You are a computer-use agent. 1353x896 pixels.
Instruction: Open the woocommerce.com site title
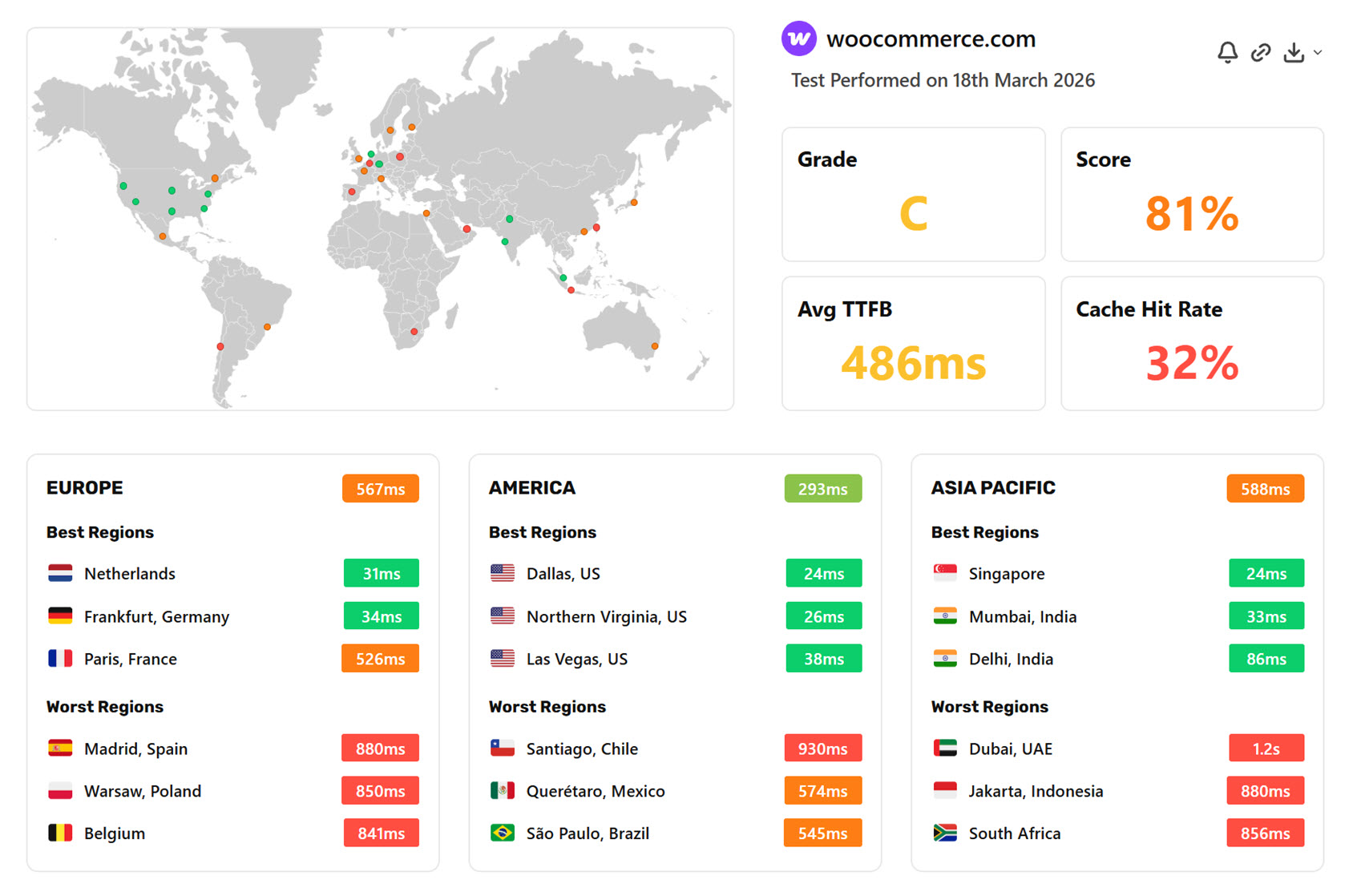click(931, 38)
